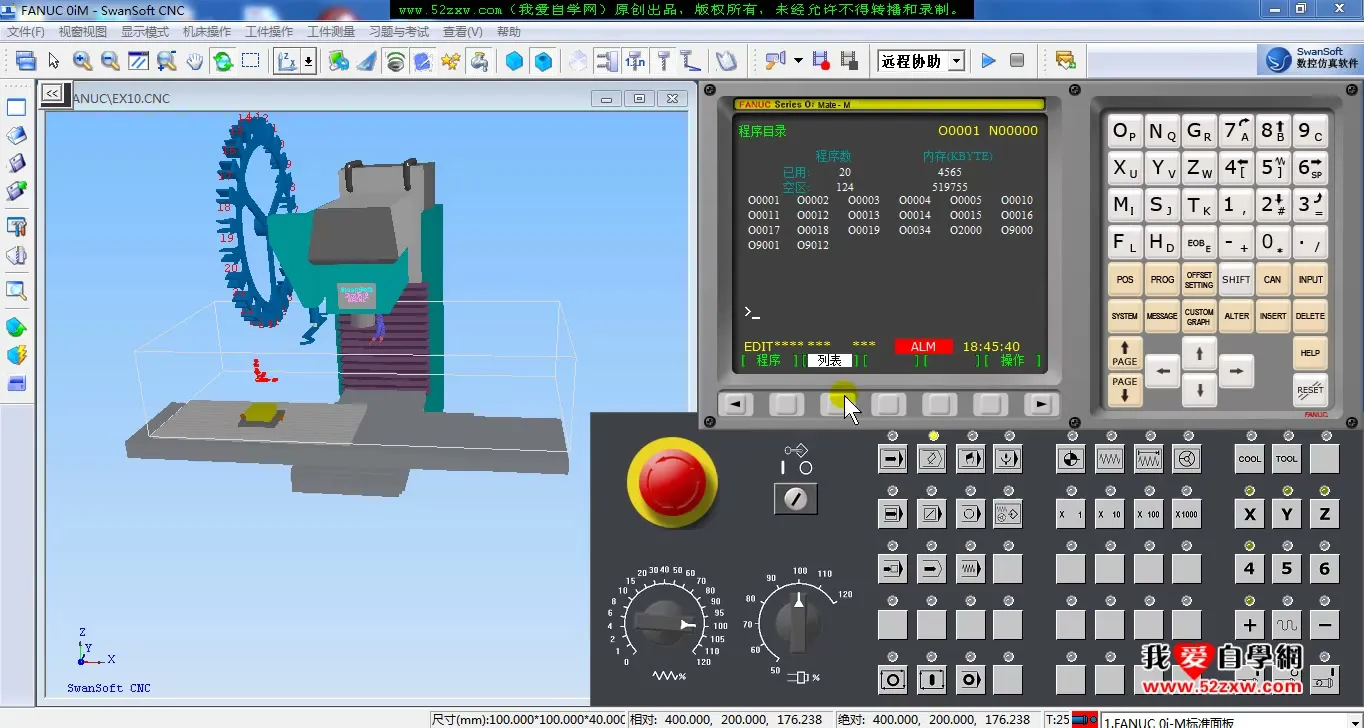This screenshot has width=1364, height=728.
Task: Toggle the COOL coolant button
Action: pos(1250,459)
